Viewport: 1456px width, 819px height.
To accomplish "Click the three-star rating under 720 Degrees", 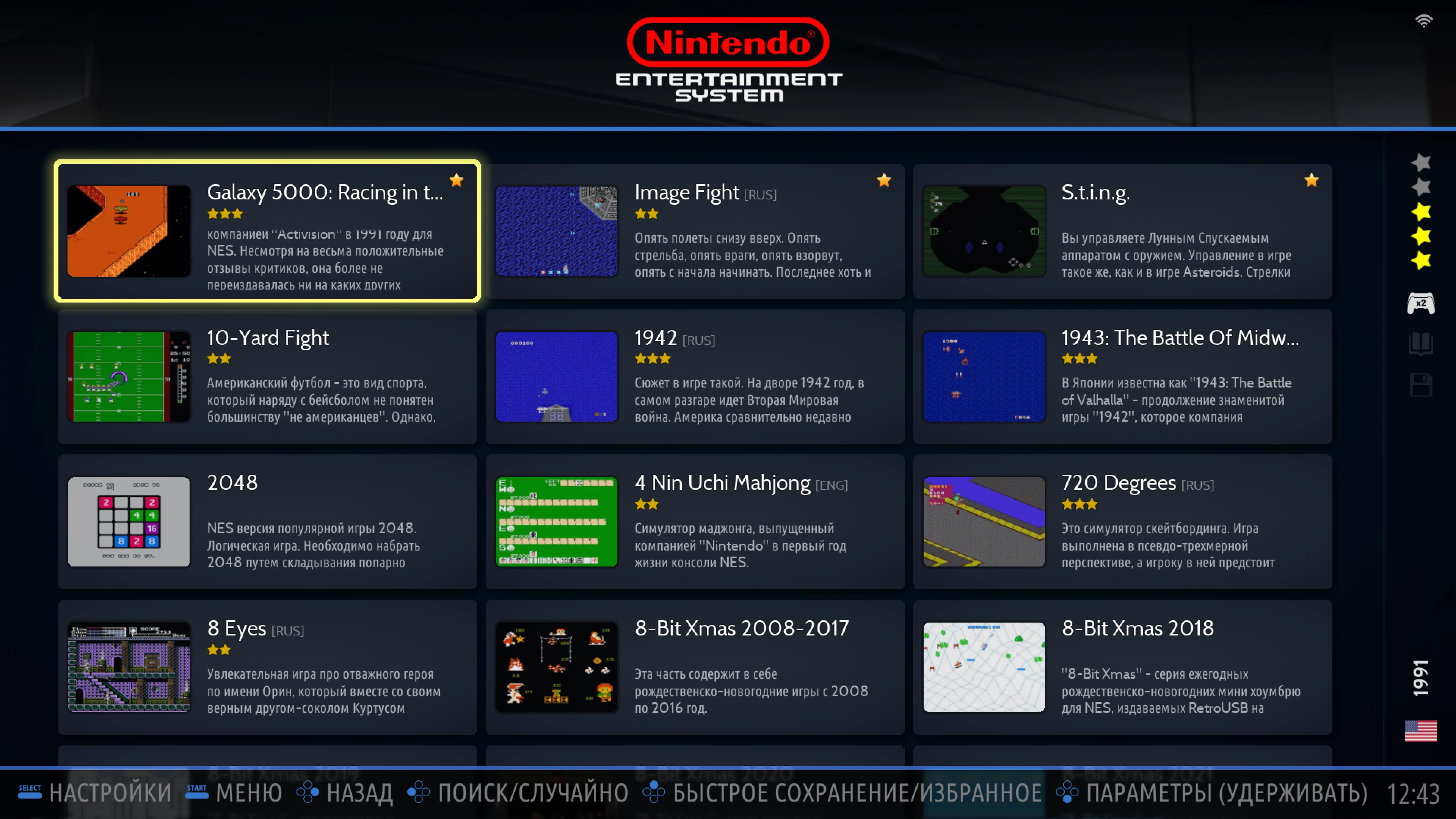I will tap(1079, 504).
